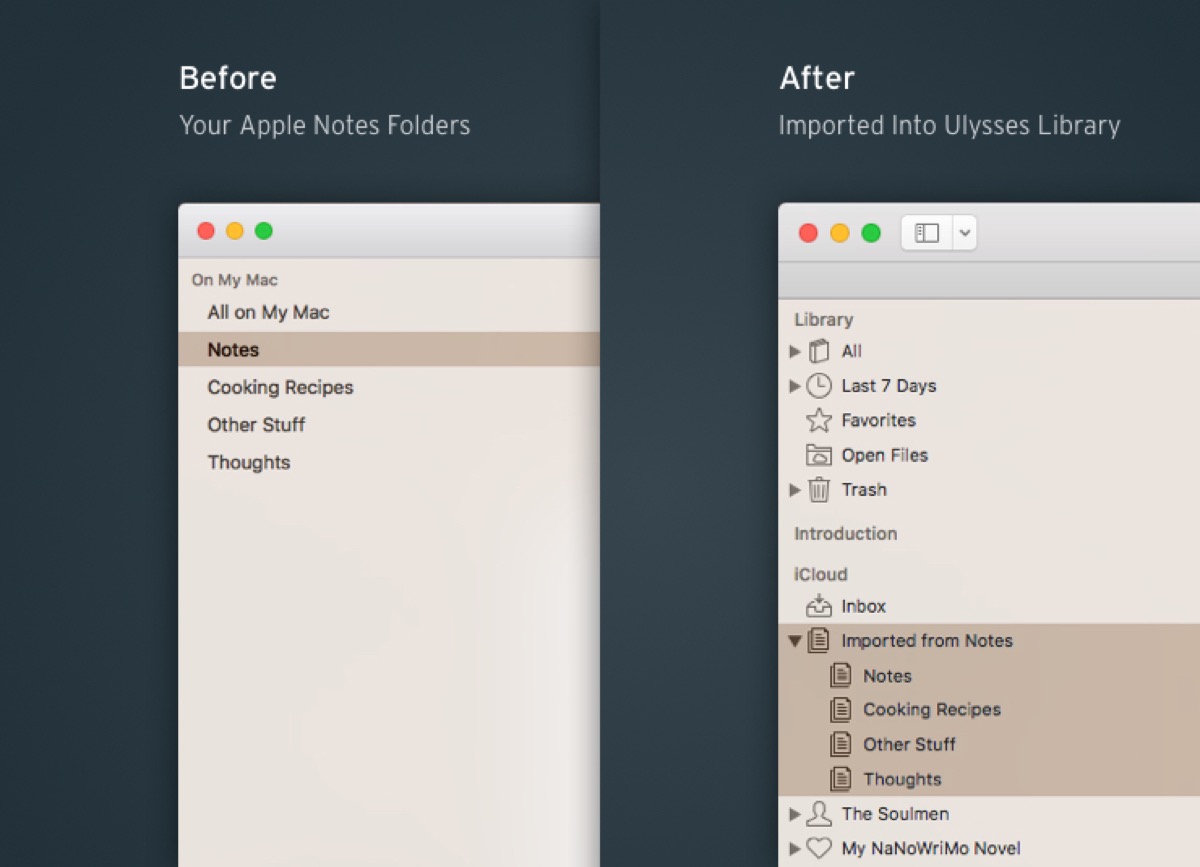Click the My NaNoWriMo Novel heart icon
Image resolution: width=1200 pixels, height=867 pixels.
pyautogui.click(x=819, y=848)
